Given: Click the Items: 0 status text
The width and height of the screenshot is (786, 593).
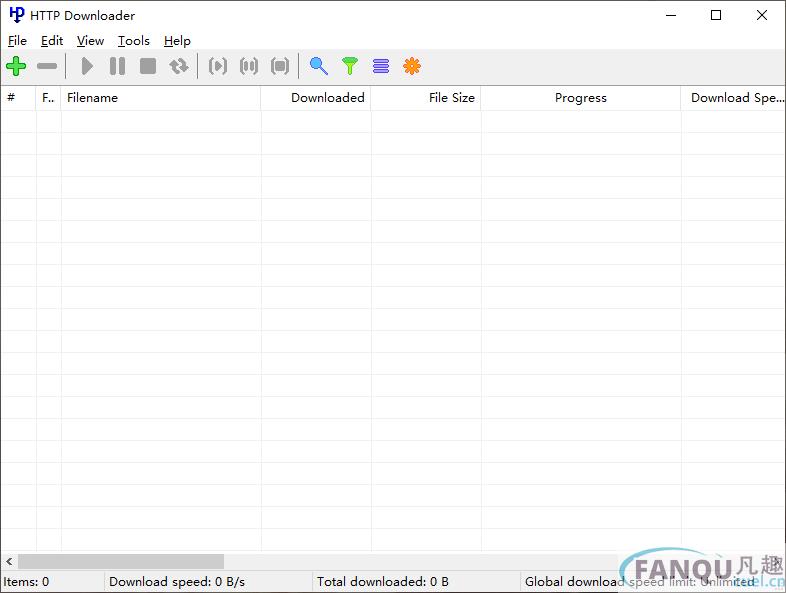Looking at the screenshot, I should point(26,581).
